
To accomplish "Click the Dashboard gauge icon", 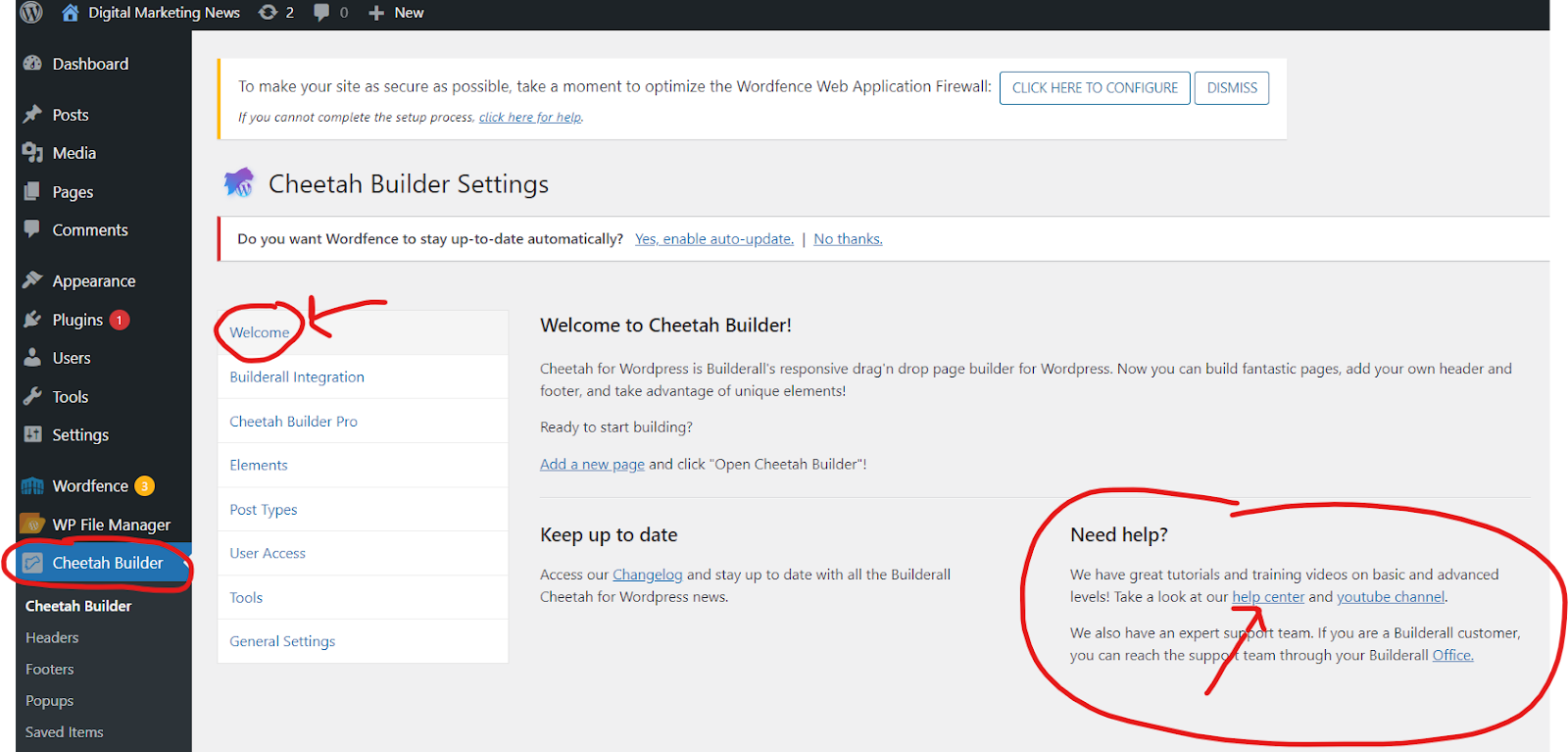I will pyautogui.click(x=32, y=64).
